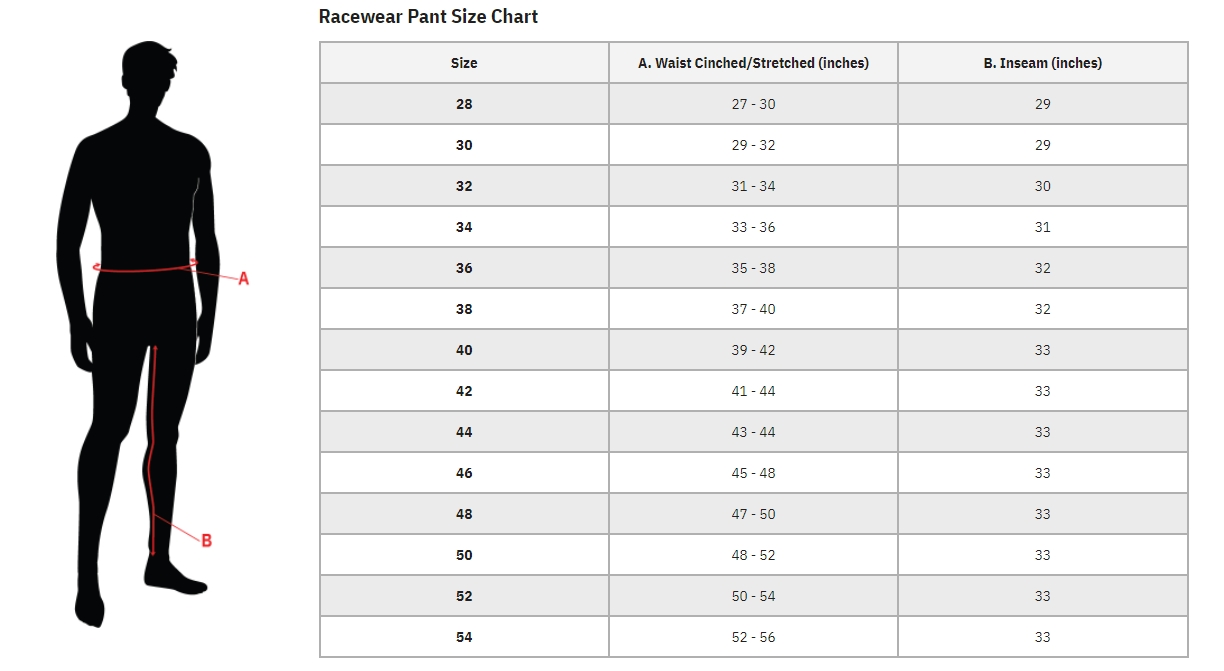Screen dimensions: 1224x671
Task: Click the Inseam (inches) column header
Action: pos(1042,63)
